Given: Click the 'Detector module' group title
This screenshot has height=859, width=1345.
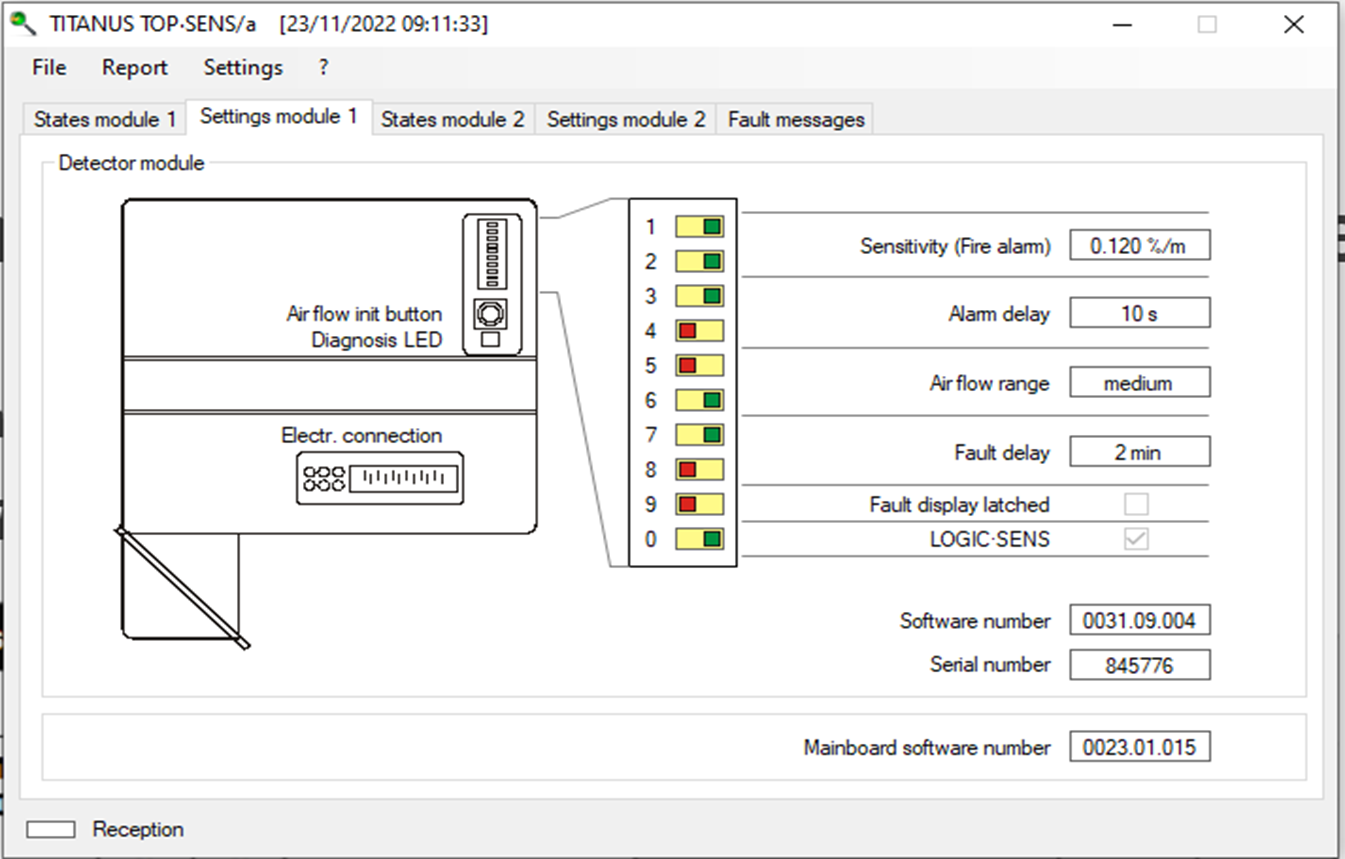Looking at the screenshot, I should pos(131,163).
